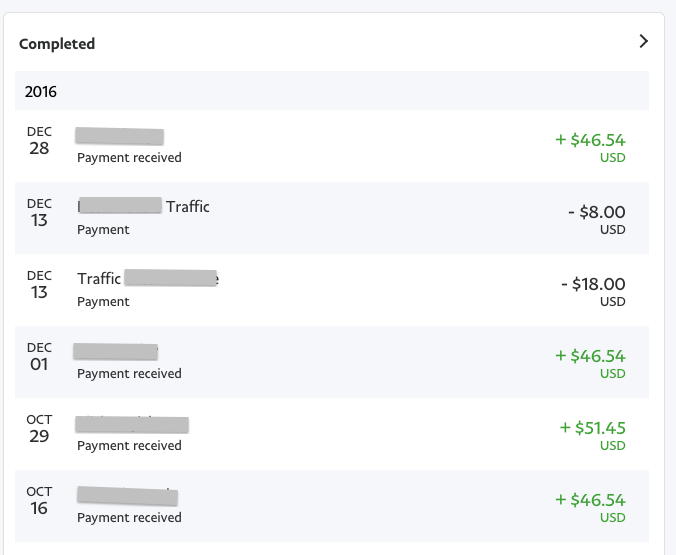The height and width of the screenshot is (555, 676).
Task: Select the 2016 year header
Action: (332, 91)
